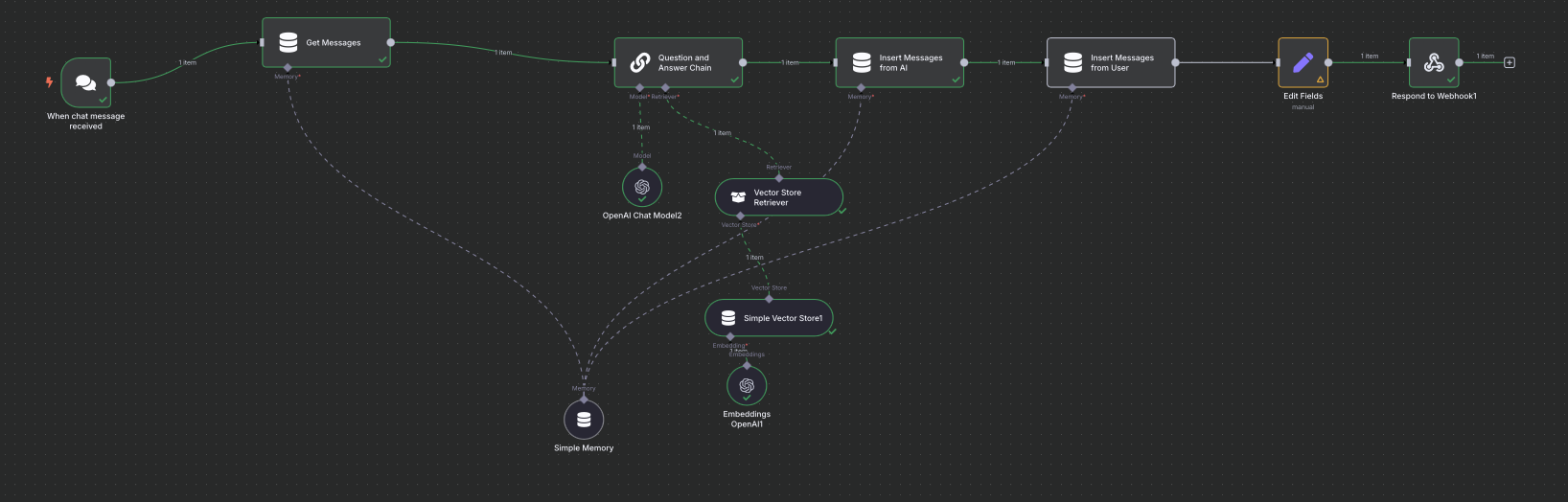Click the top Memory connector on Simple Memory
Screen dimensions: 1568x502
coord(584,399)
